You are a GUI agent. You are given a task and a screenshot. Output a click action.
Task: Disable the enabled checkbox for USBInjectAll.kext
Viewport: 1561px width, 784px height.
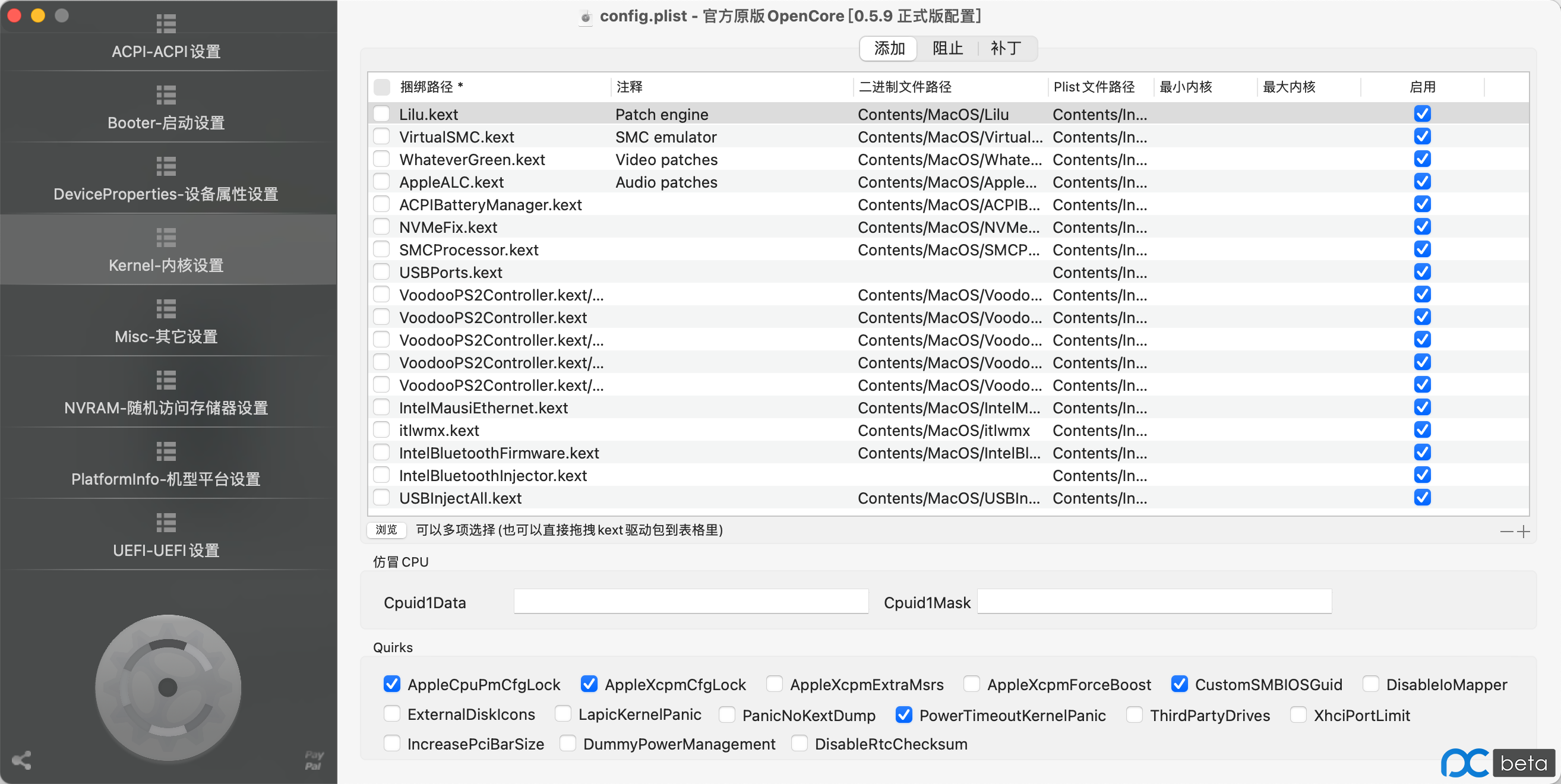[x=1422, y=497]
